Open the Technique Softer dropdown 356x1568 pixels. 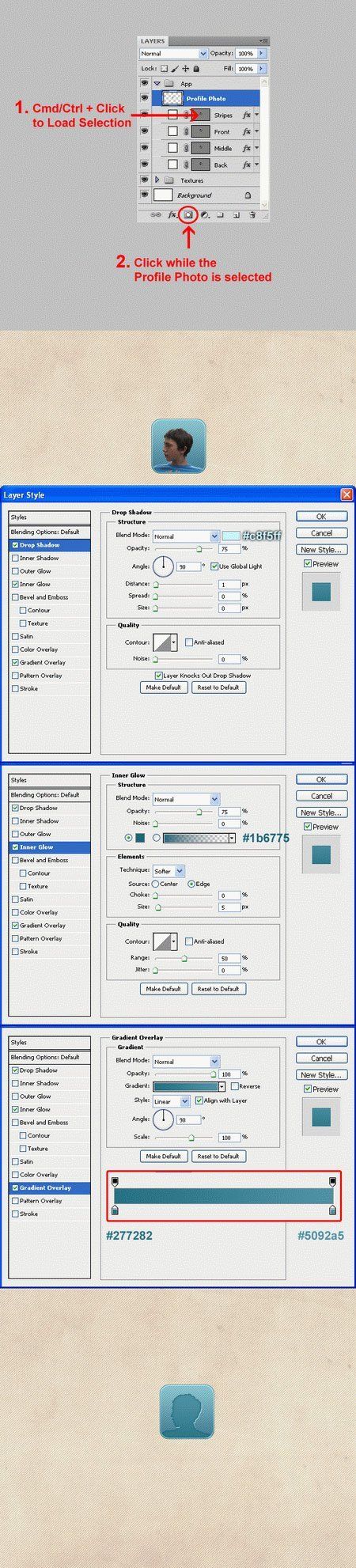169,871
